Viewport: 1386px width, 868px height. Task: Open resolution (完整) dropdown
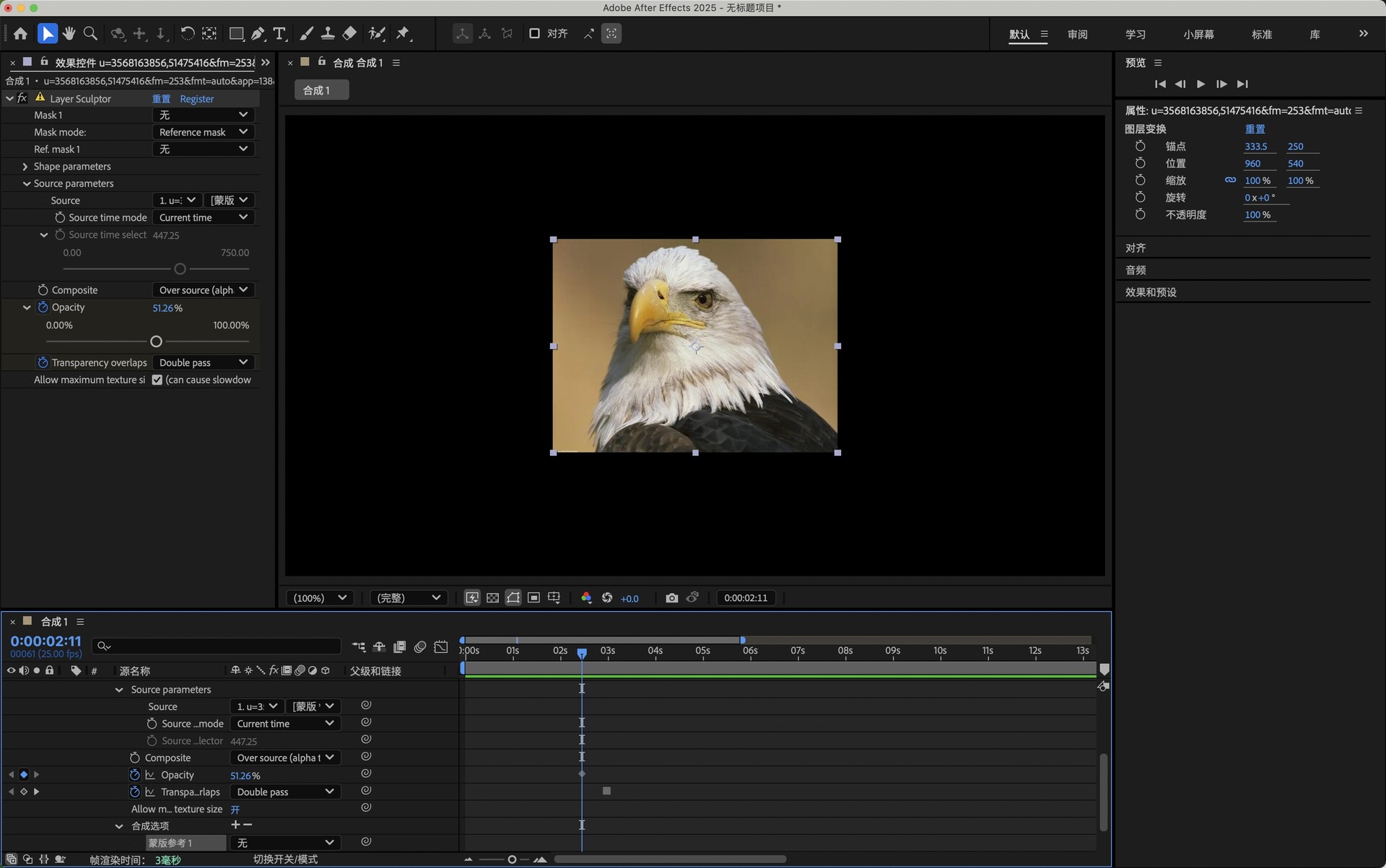tap(409, 598)
